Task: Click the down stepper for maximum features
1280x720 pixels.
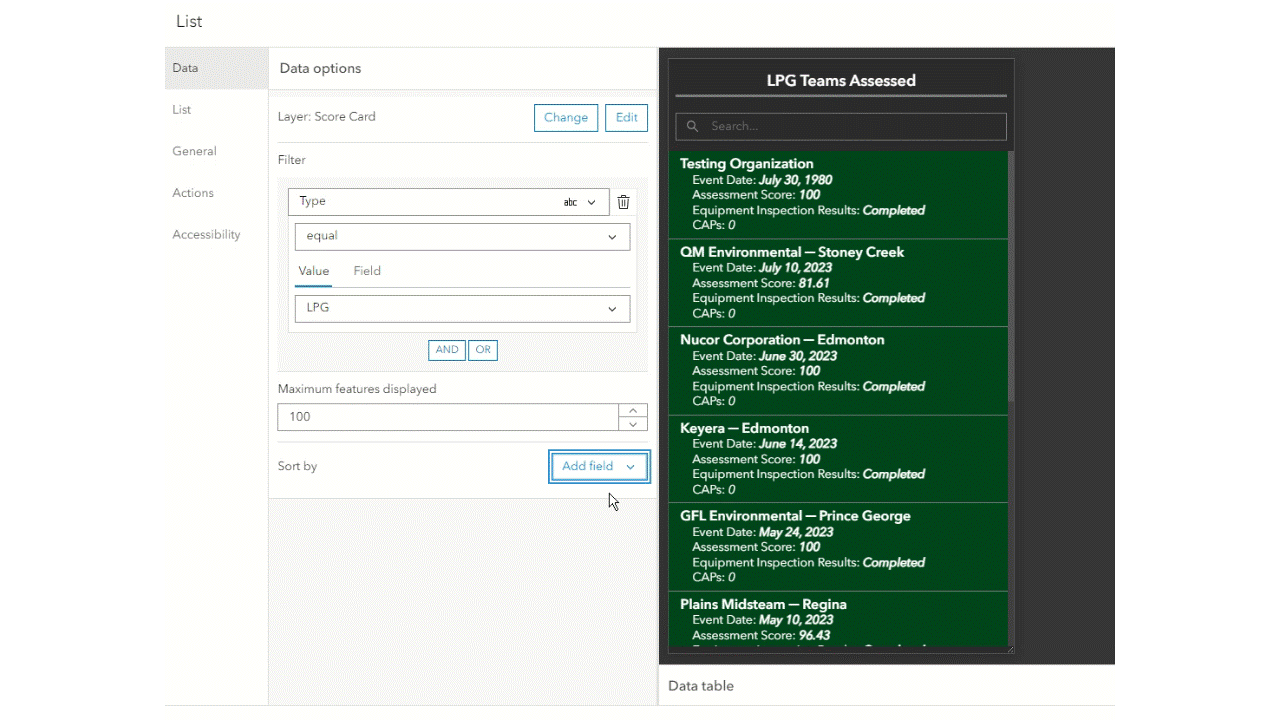Action: click(x=632, y=424)
